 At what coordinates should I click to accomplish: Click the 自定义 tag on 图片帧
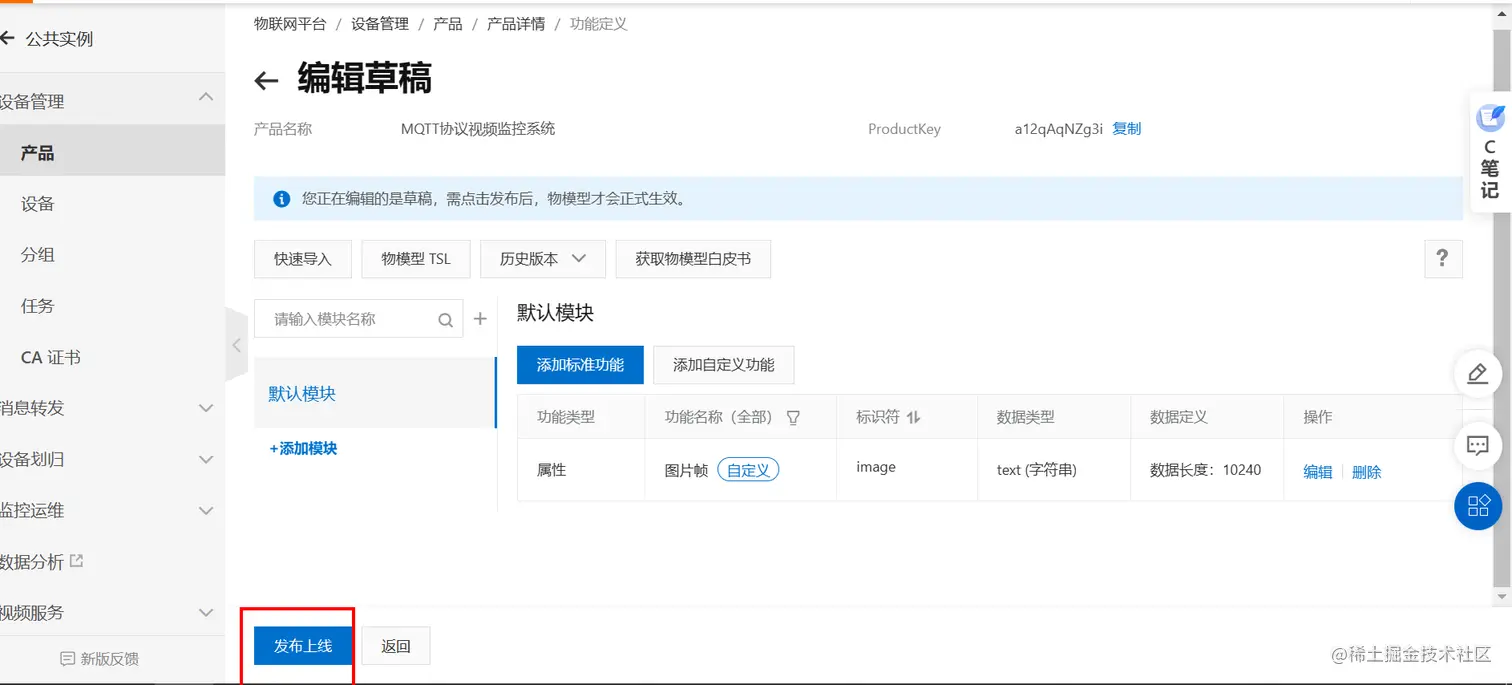pos(748,470)
